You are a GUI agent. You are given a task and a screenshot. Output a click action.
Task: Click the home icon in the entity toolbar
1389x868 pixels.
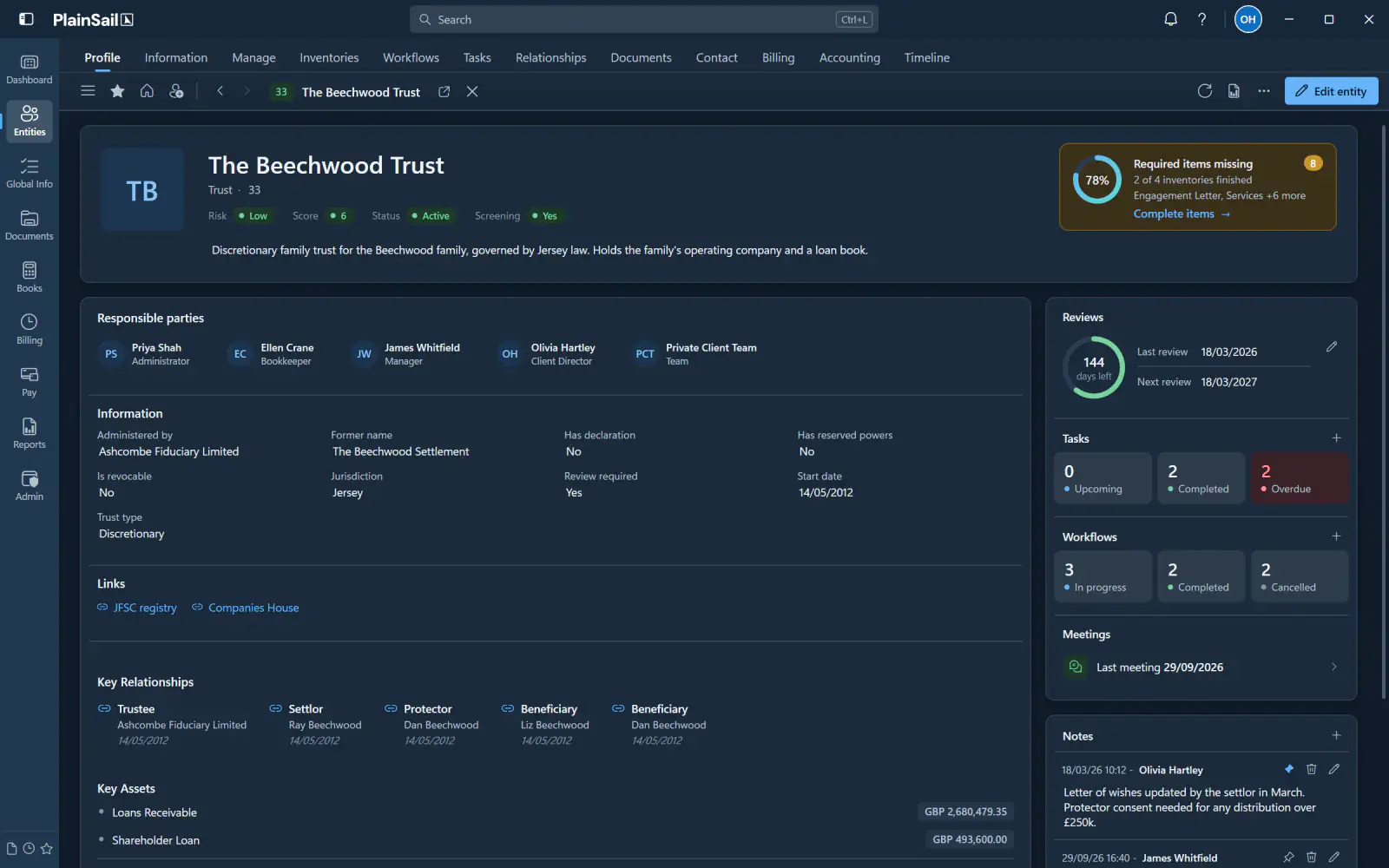147,91
